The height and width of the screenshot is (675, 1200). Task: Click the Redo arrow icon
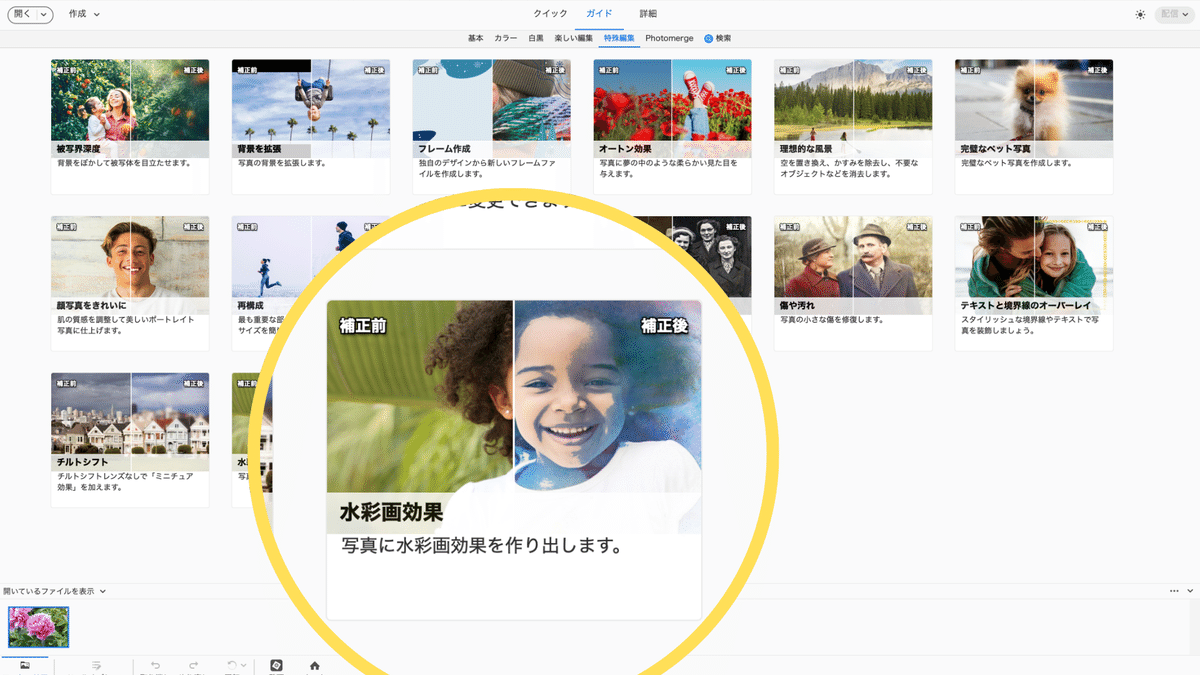click(193, 665)
